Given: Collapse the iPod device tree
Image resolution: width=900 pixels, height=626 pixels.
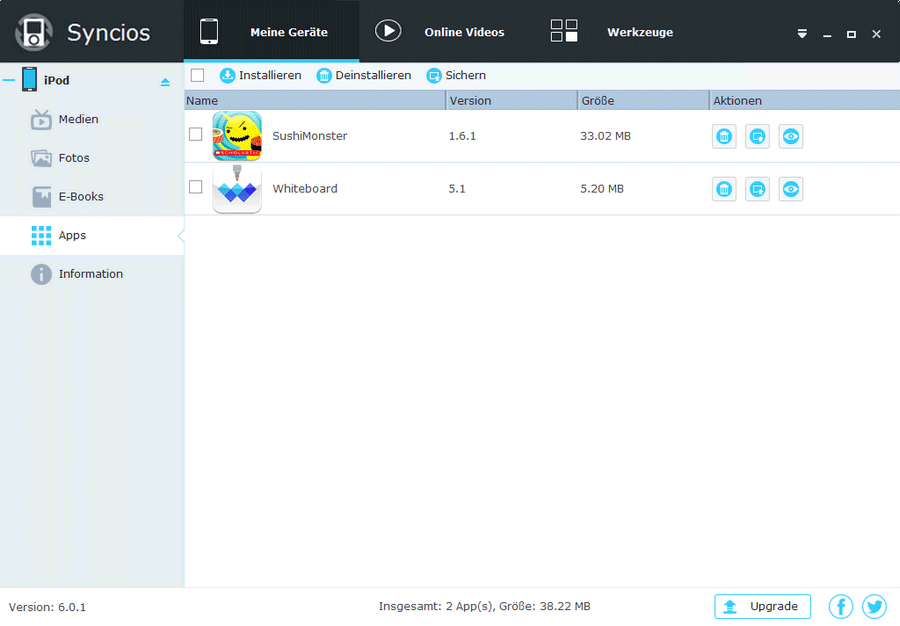Looking at the screenshot, I should 9,80.
